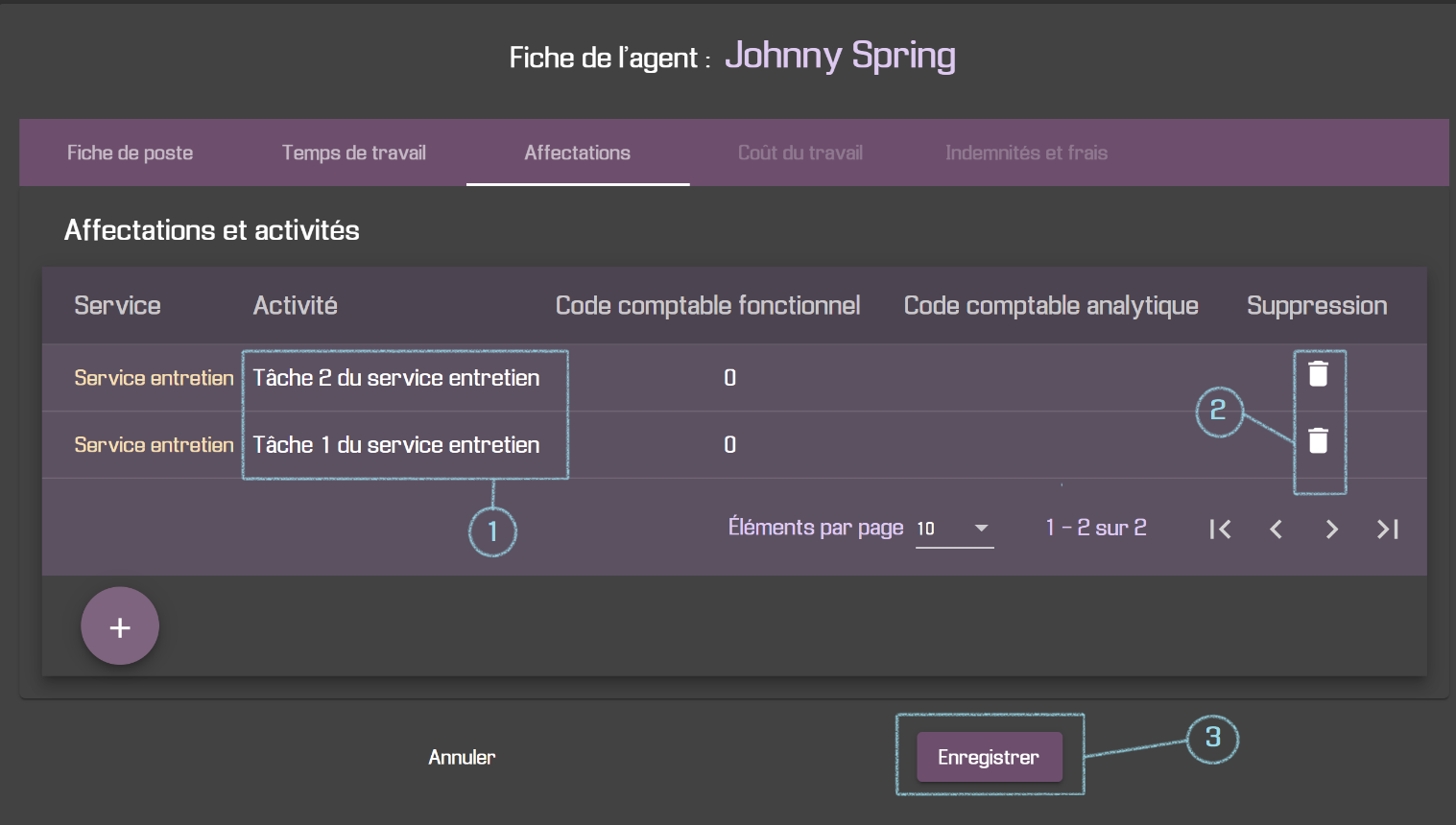The height and width of the screenshot is (825, 1456).
Task: Click Service entretien in the Tâche 1 row
Action: [x=154, y=445]
